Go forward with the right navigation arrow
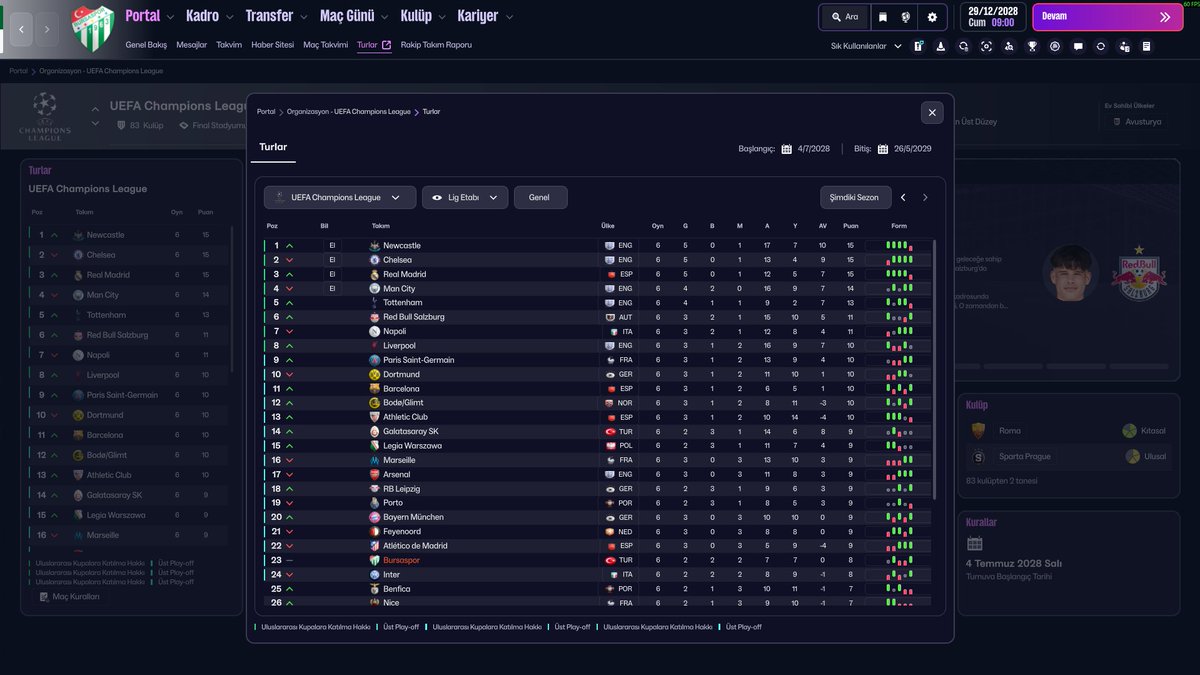 coord(47,30)
